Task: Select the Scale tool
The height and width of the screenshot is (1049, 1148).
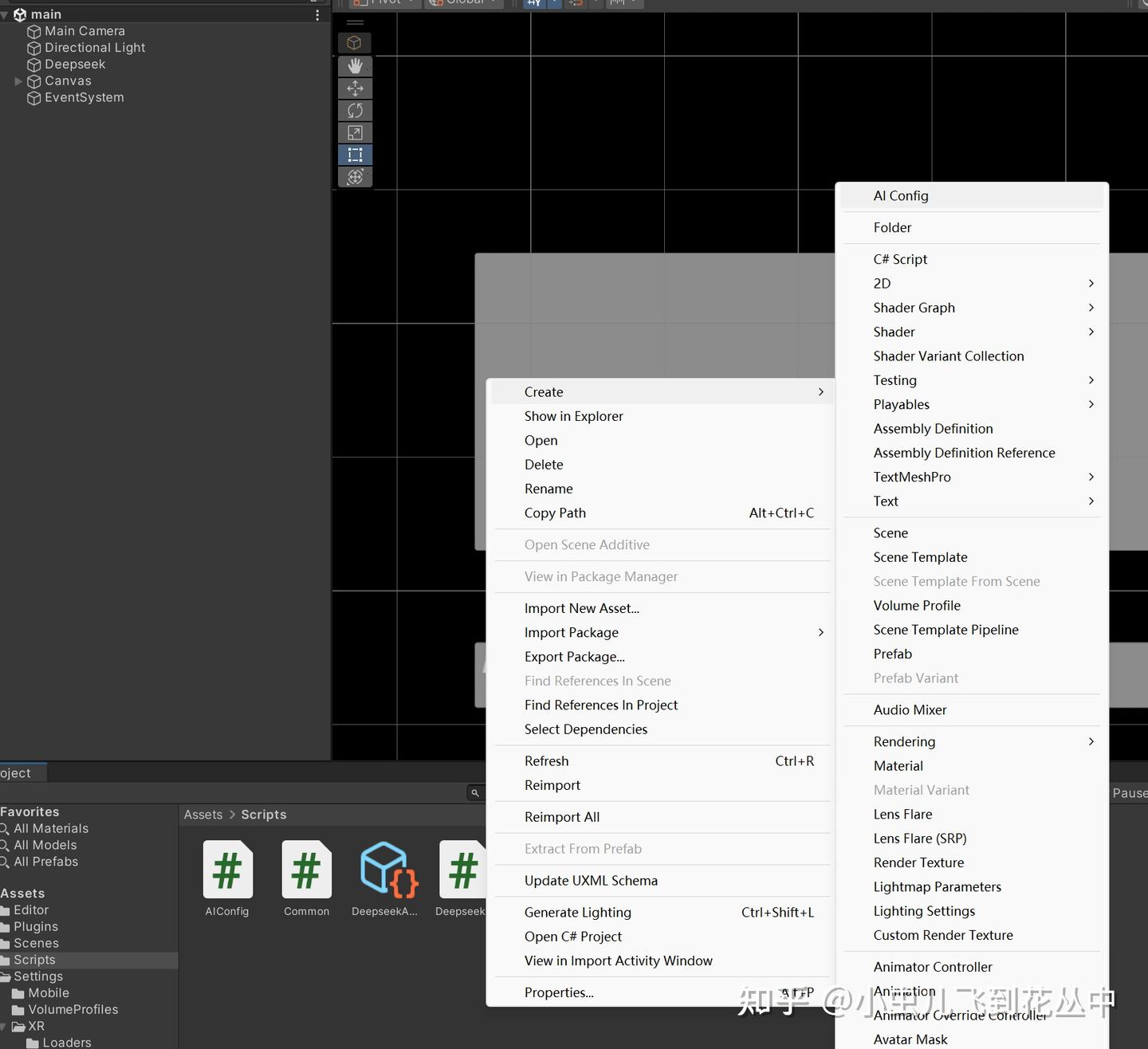Action: 355,133
